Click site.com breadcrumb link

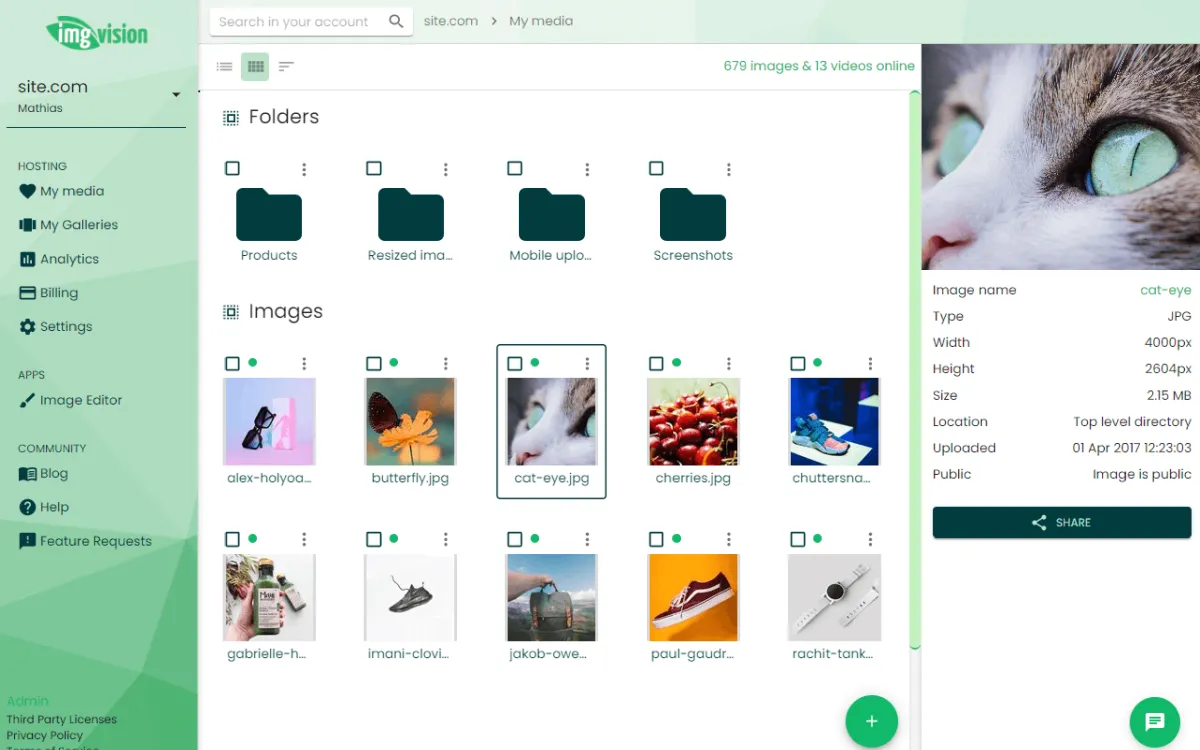(x=451, y=21)
